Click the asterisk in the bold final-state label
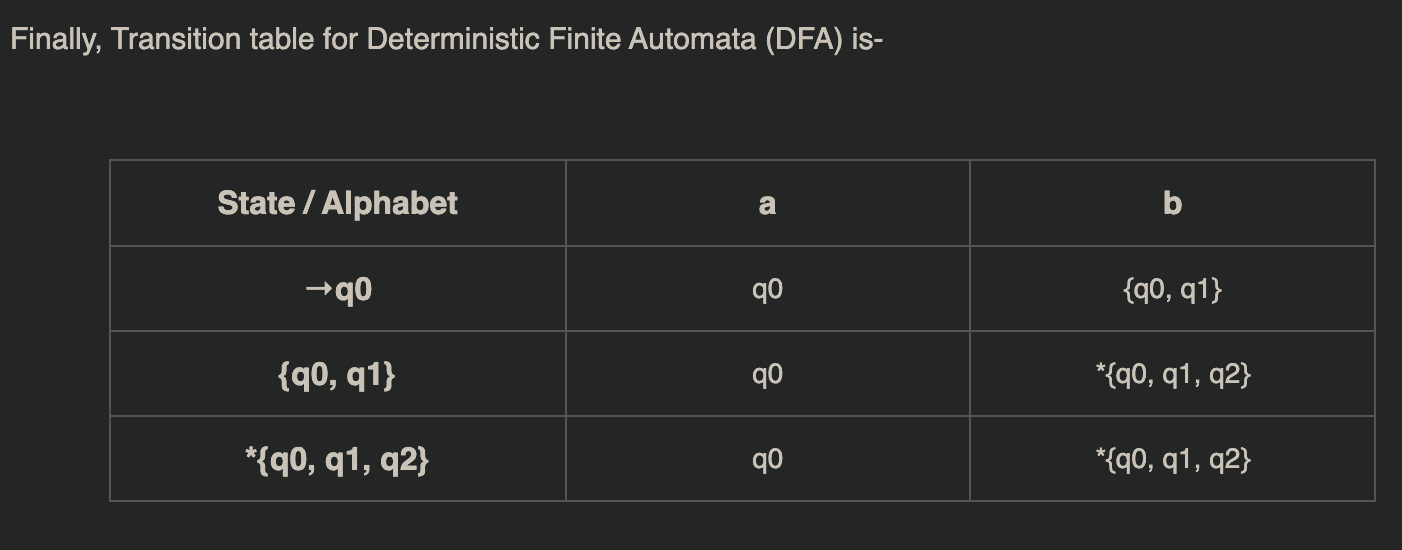Viewport: 1402px width, 550px height. point(250,457)
